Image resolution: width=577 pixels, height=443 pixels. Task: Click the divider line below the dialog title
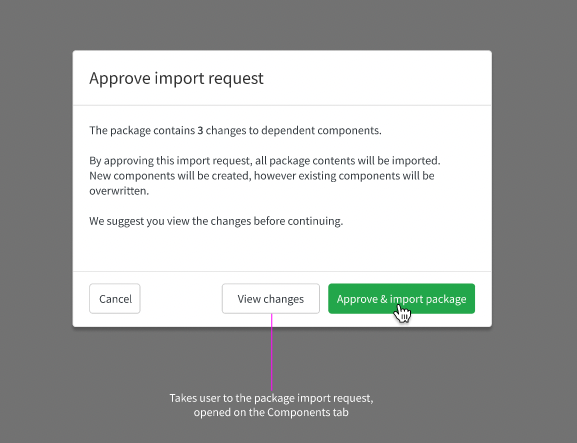tap(282, 106)
